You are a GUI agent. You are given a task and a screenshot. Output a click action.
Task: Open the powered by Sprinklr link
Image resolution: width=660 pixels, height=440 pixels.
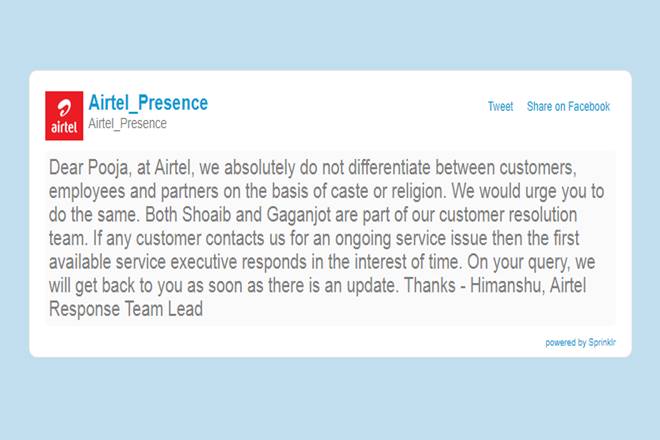pyautogui.click(x=577, y=342)
